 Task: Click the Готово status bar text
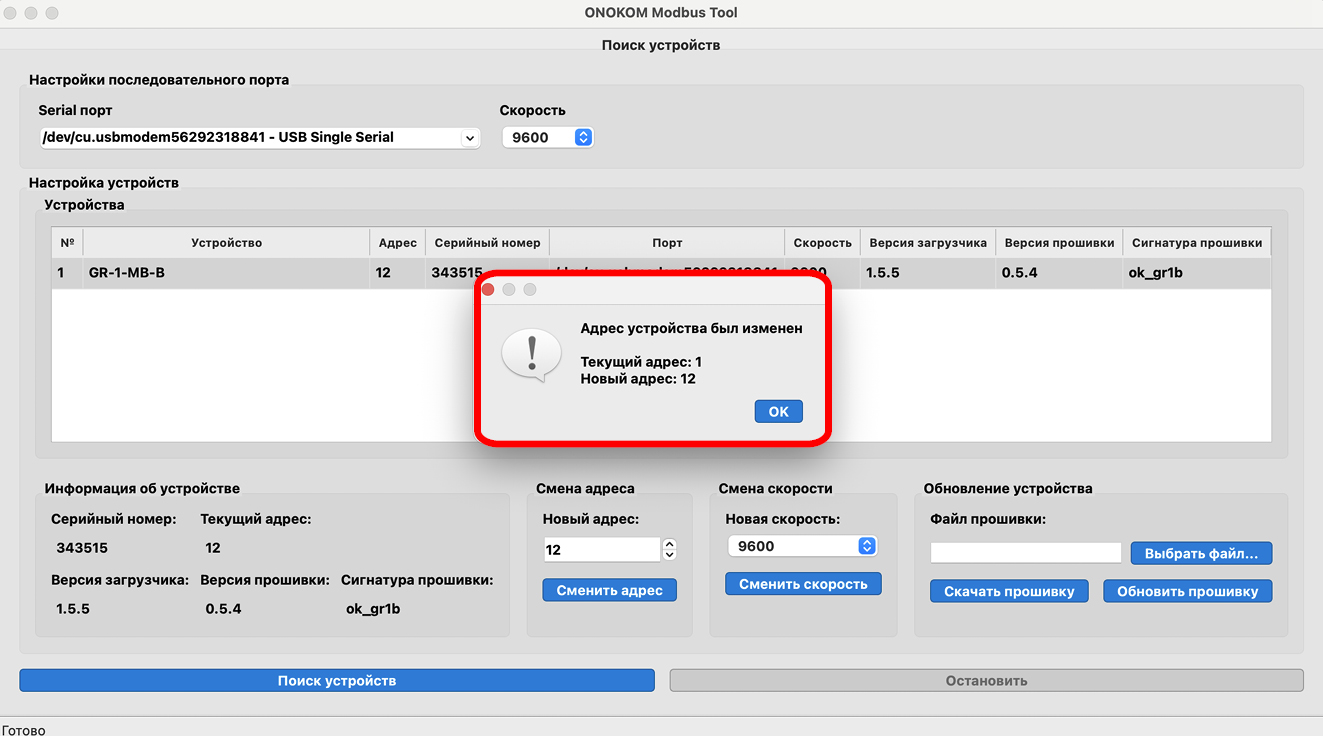click(24, 730)
